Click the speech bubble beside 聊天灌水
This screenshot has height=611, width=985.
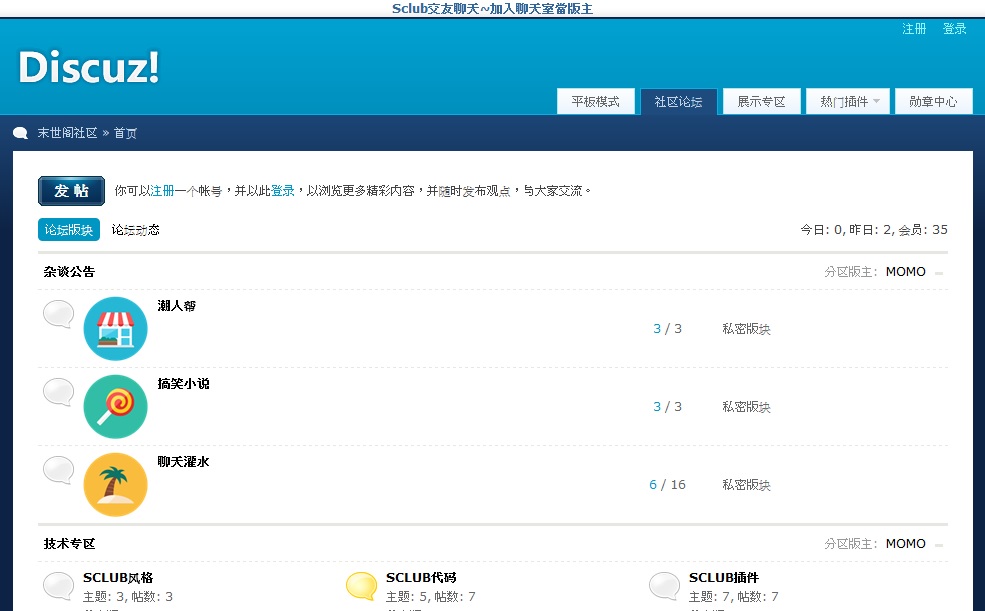point(58,470)
